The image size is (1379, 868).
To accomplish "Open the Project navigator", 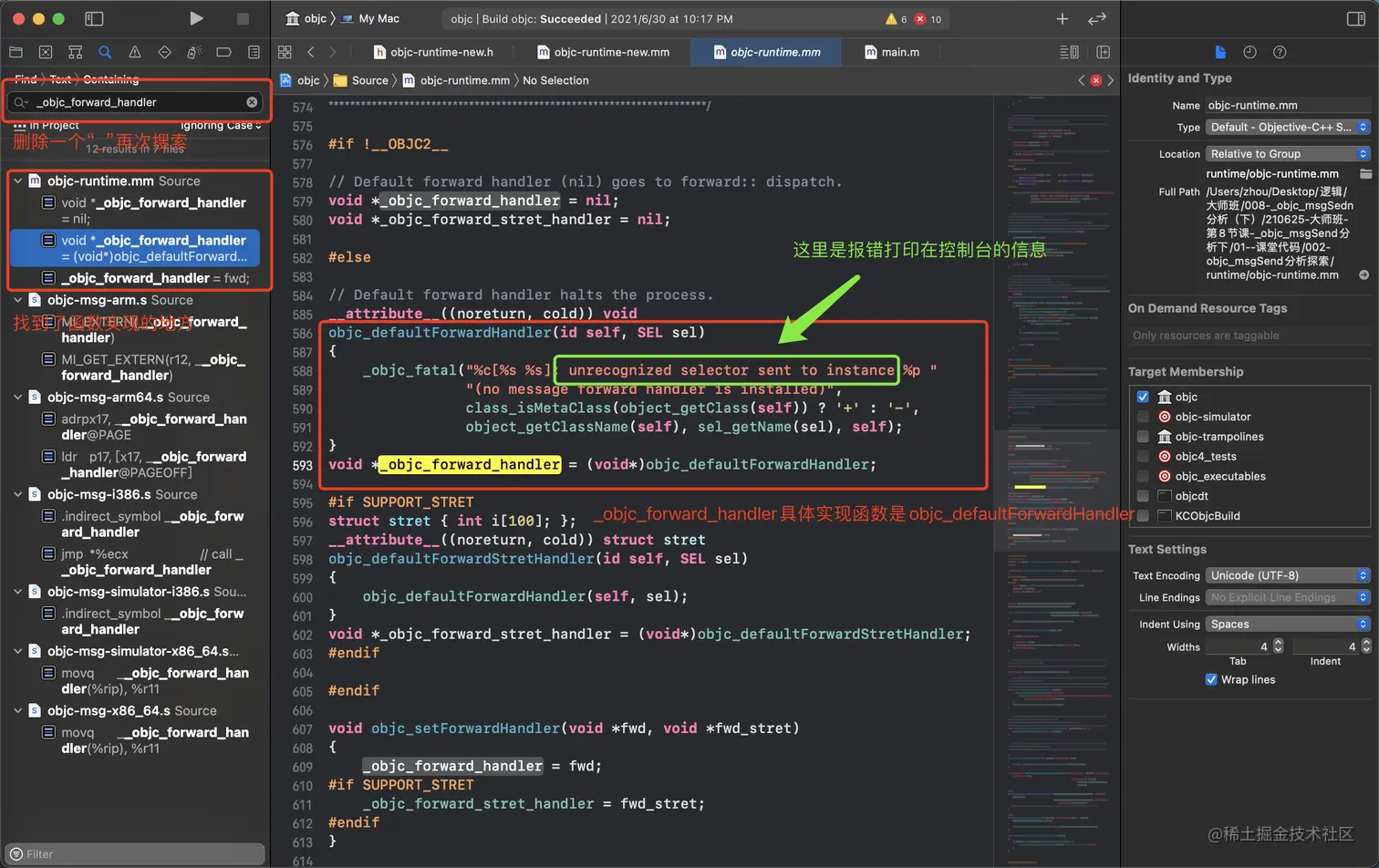I will (16, 52).
